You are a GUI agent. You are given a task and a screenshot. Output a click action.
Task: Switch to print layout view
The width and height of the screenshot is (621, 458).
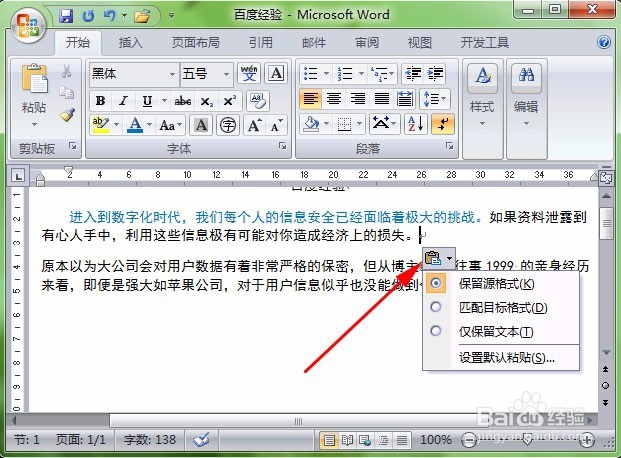[x=329, y=440]
